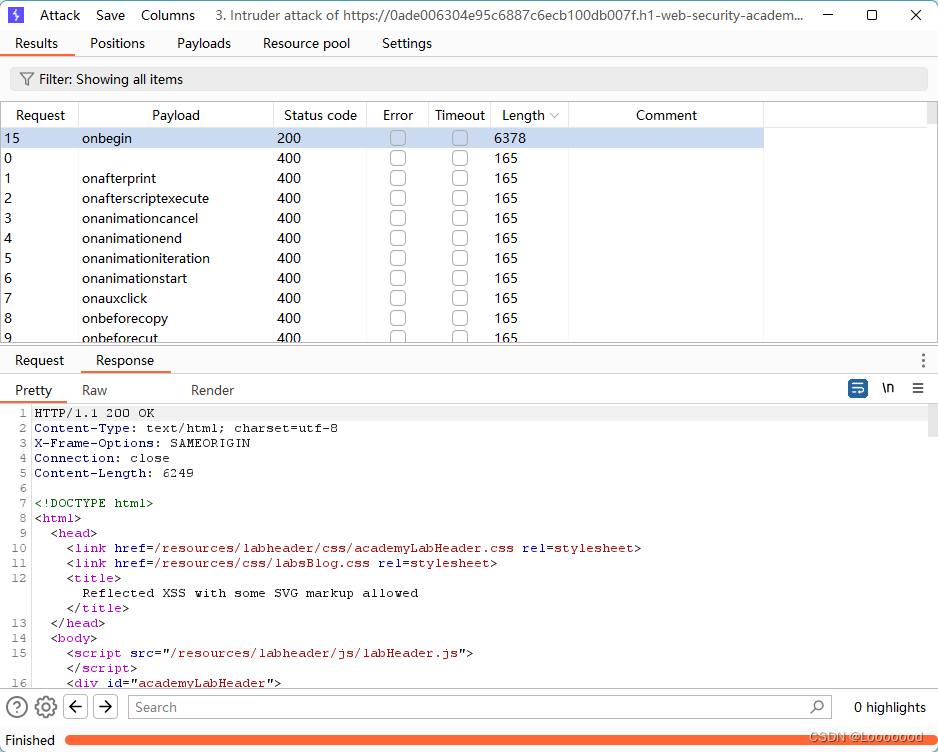
Task: Tick Timeout checkbox for onanimationend row
Action: [x=460, y=238]
